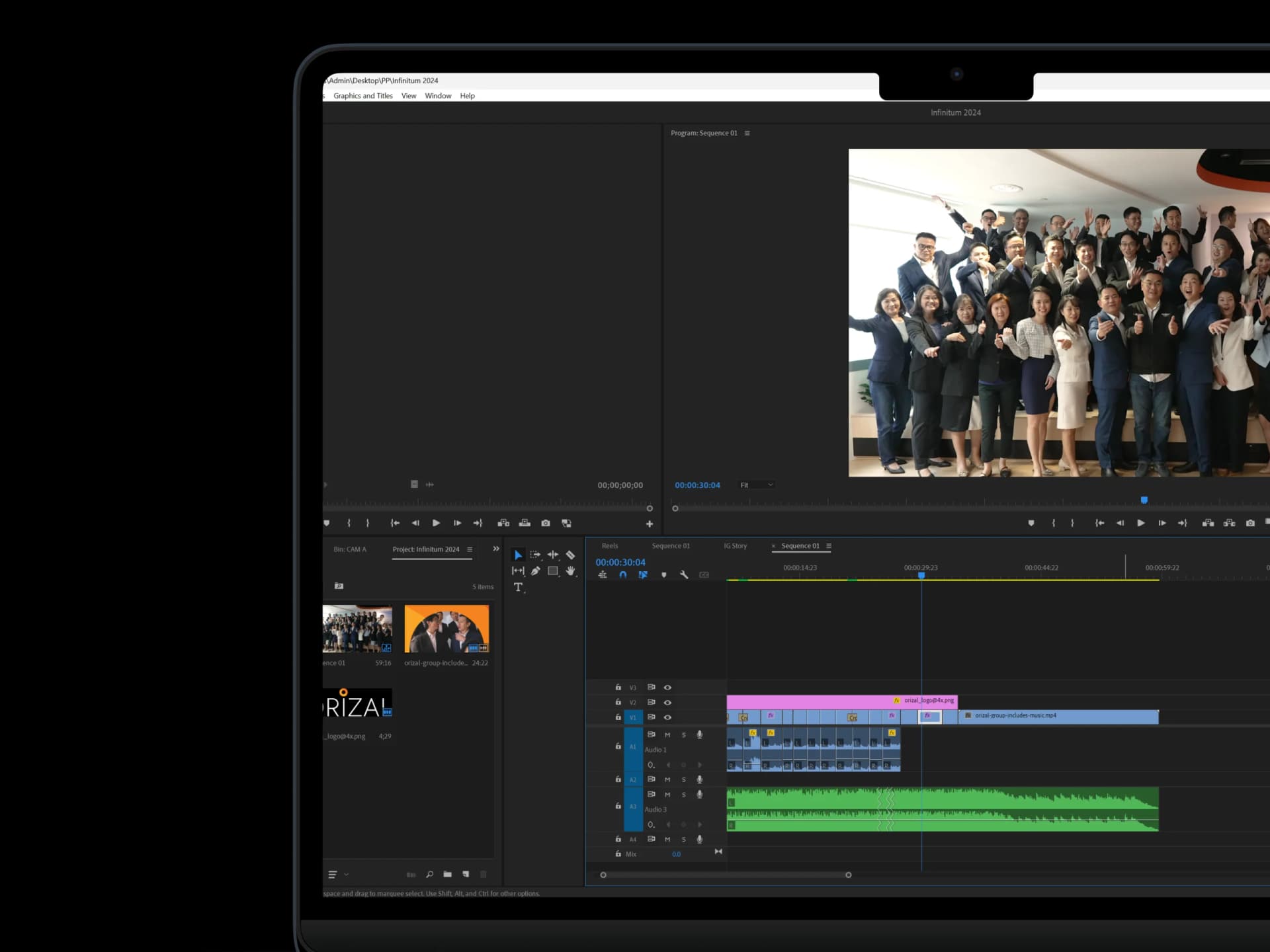This screenshot has width=1270, height=952.
Task: Show hidden panel tabs double chevron
Action: click(x=496, y=549)
